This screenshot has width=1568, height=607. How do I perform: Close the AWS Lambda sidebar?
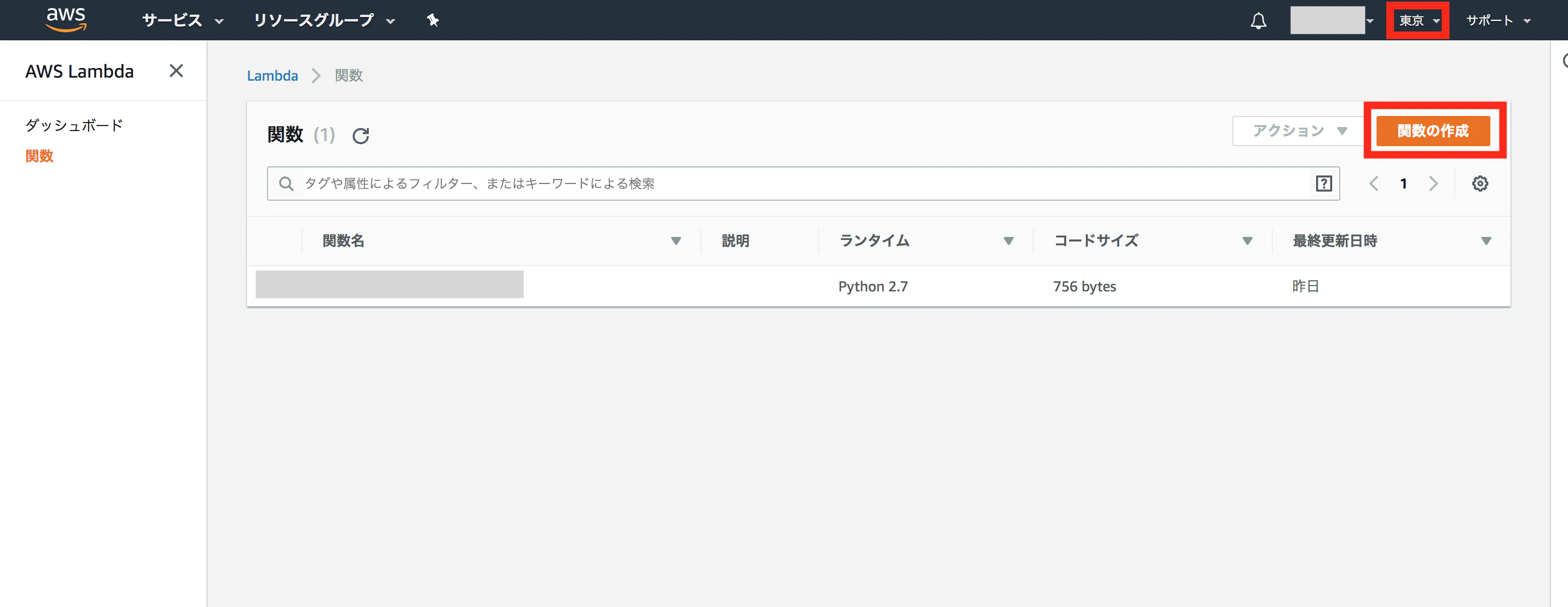(176, 71)
